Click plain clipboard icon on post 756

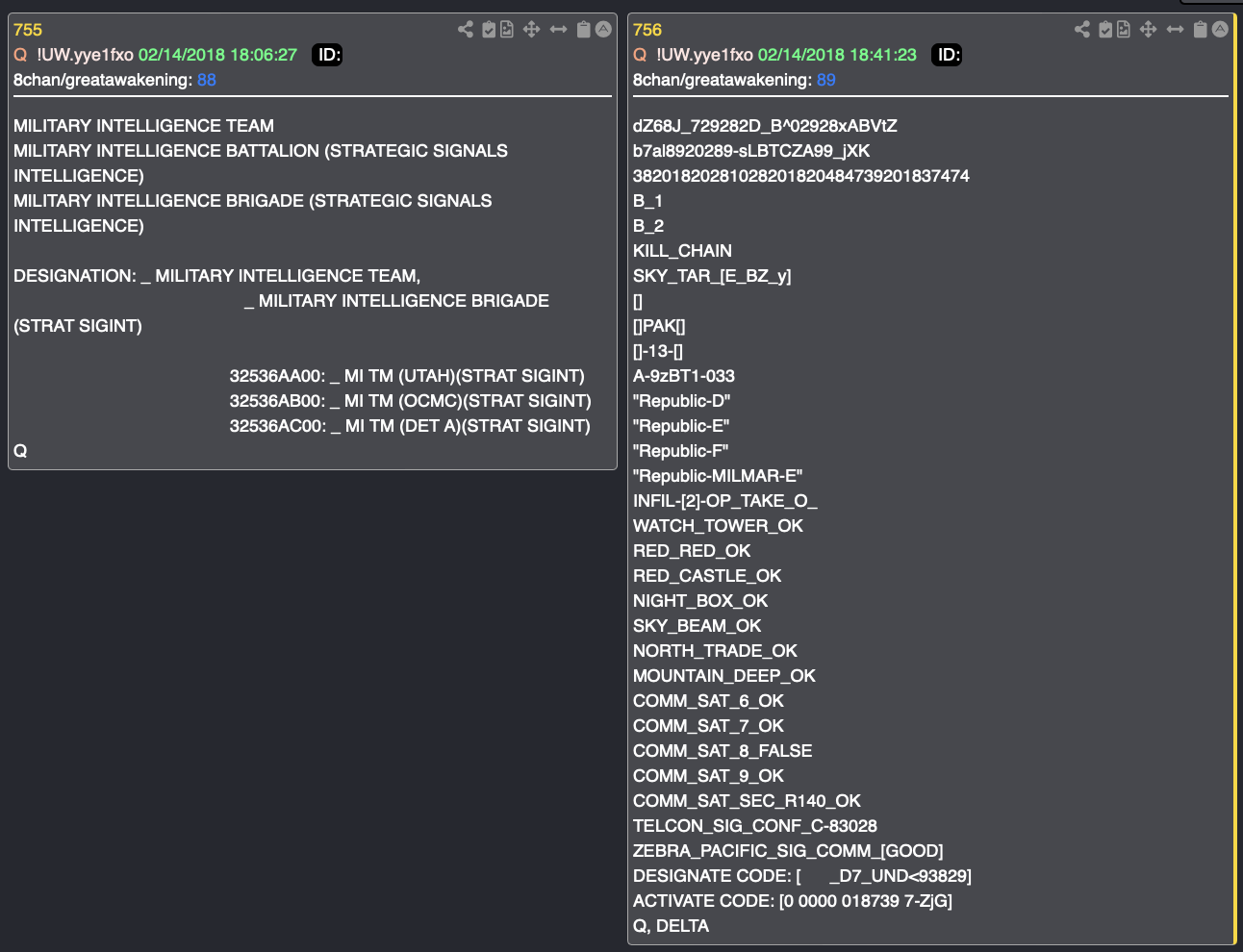[1200, 30]
